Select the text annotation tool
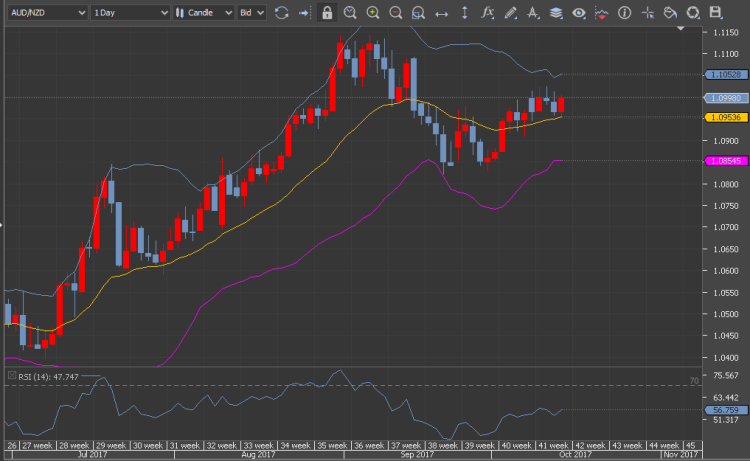Screen dimensions: 750x461 [534, 13]
